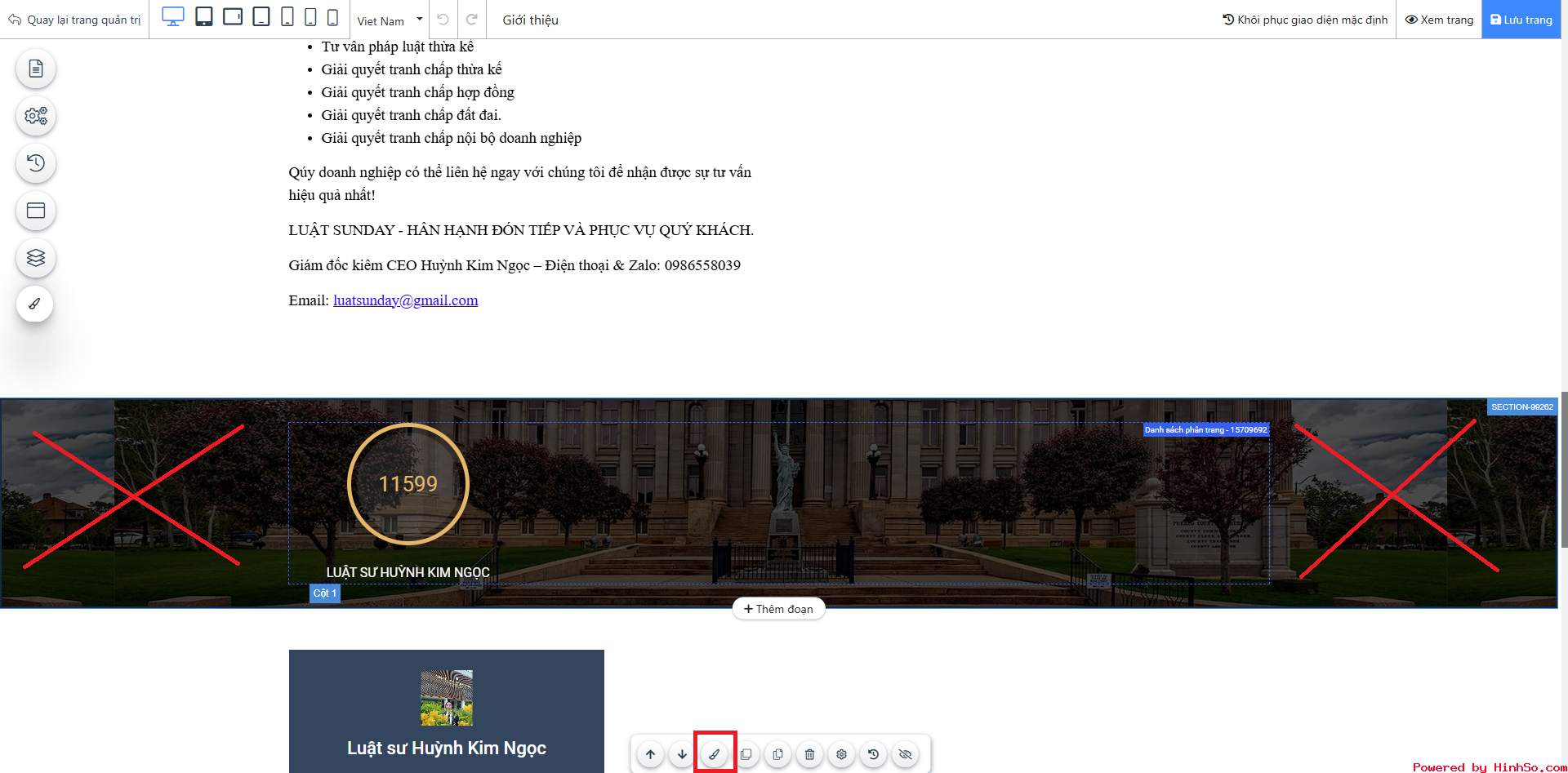
Task: Move the element down using the down-arrow icon
Action: 682,754
